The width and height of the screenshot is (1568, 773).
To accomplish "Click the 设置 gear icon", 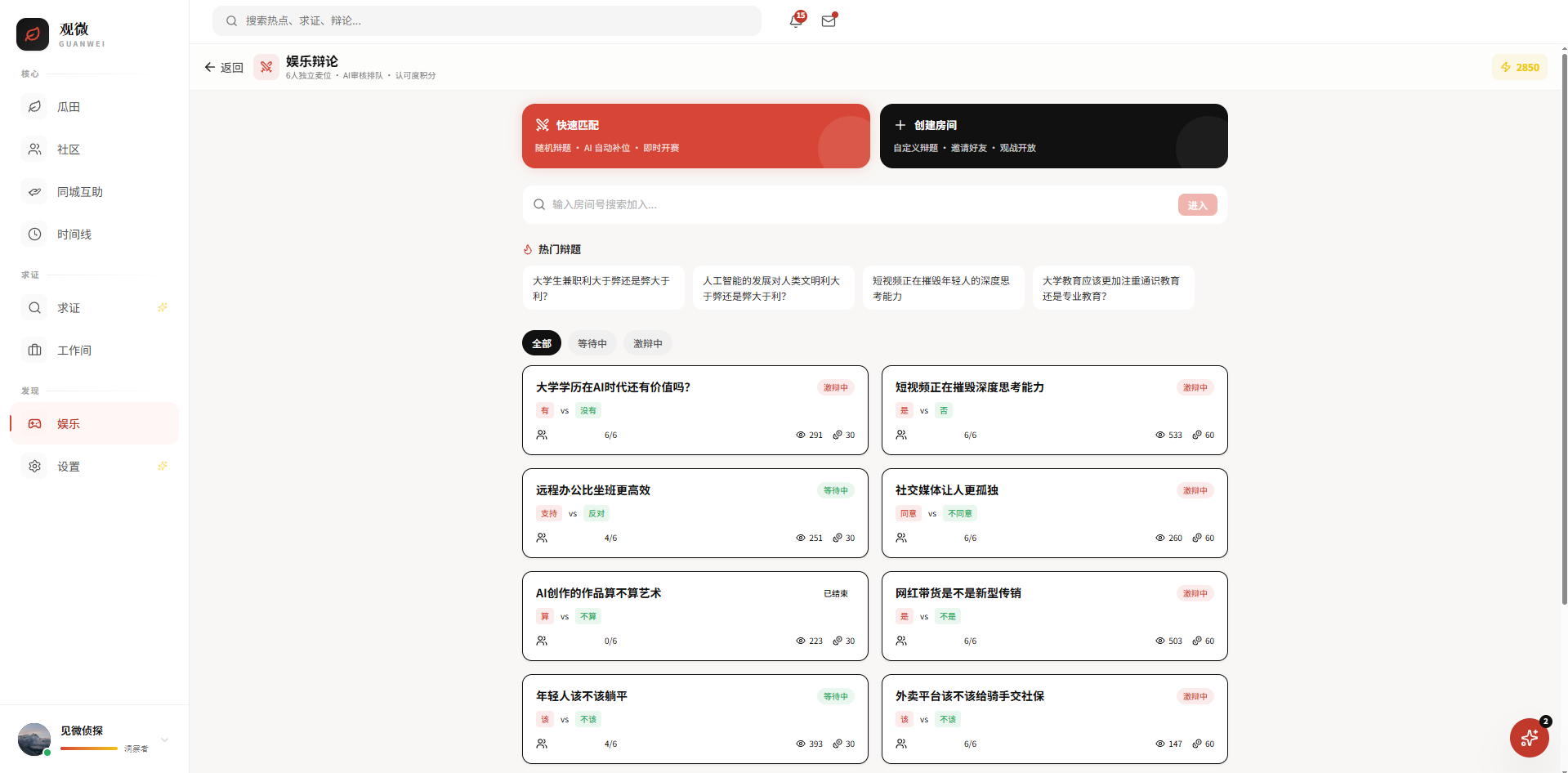I will (x=34, y=467).
